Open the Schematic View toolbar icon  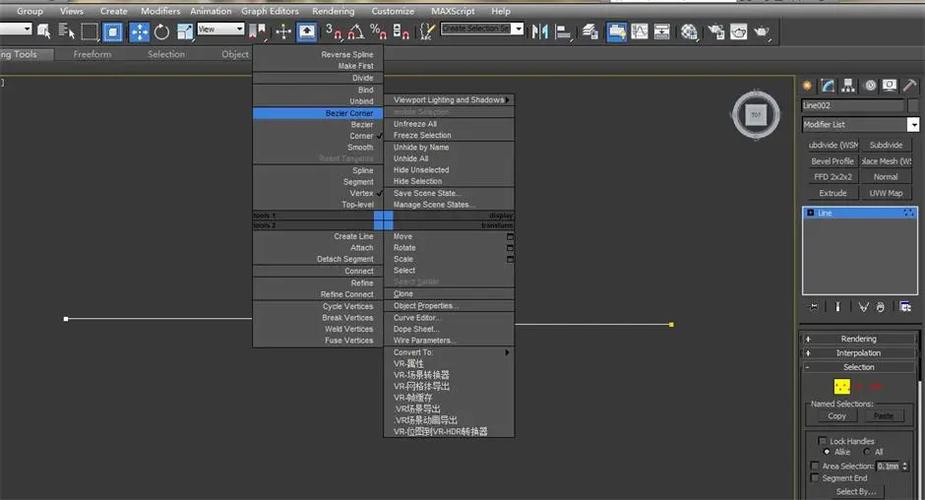pyautogui.click(x=662, y=32)
